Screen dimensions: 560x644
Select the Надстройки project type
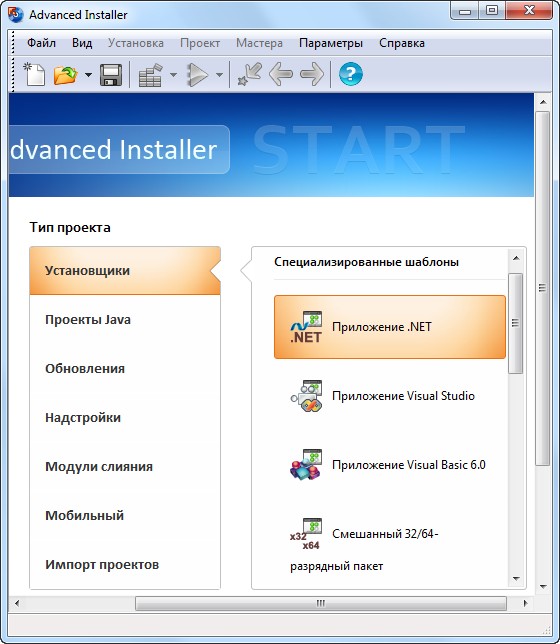pyautogui.click(x=125, y=418)
